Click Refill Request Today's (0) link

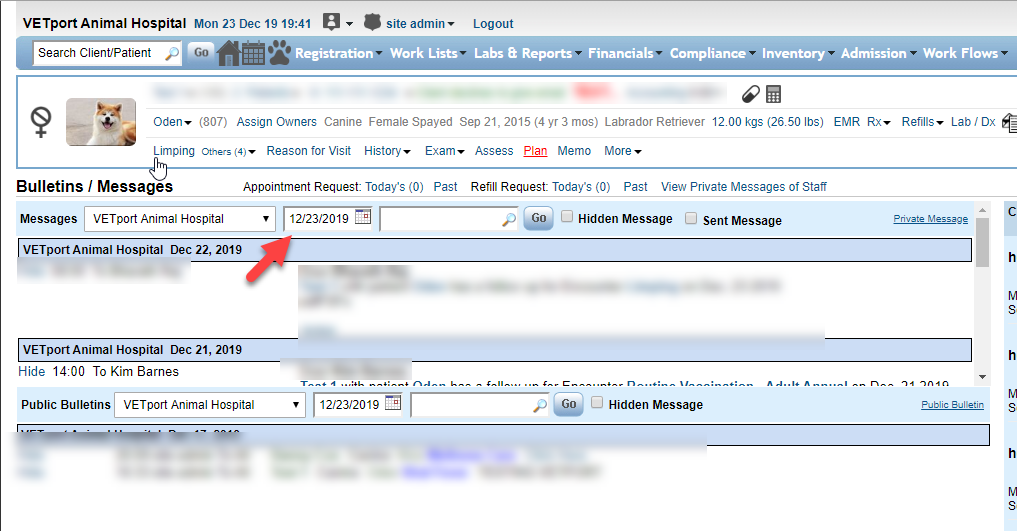581,187
